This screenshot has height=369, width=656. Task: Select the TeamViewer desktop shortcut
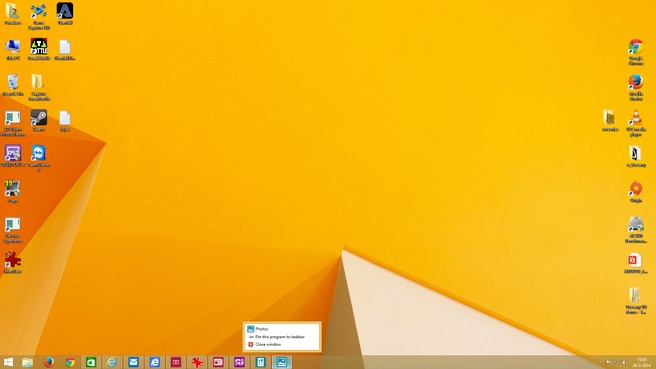[x=38, y=159]
